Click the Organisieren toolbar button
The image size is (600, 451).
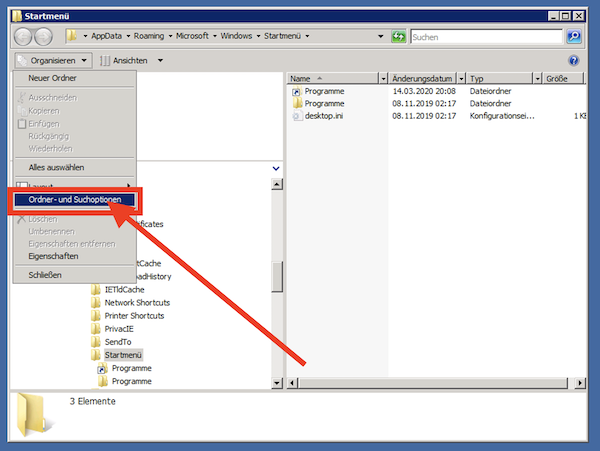tap(53, 60)
